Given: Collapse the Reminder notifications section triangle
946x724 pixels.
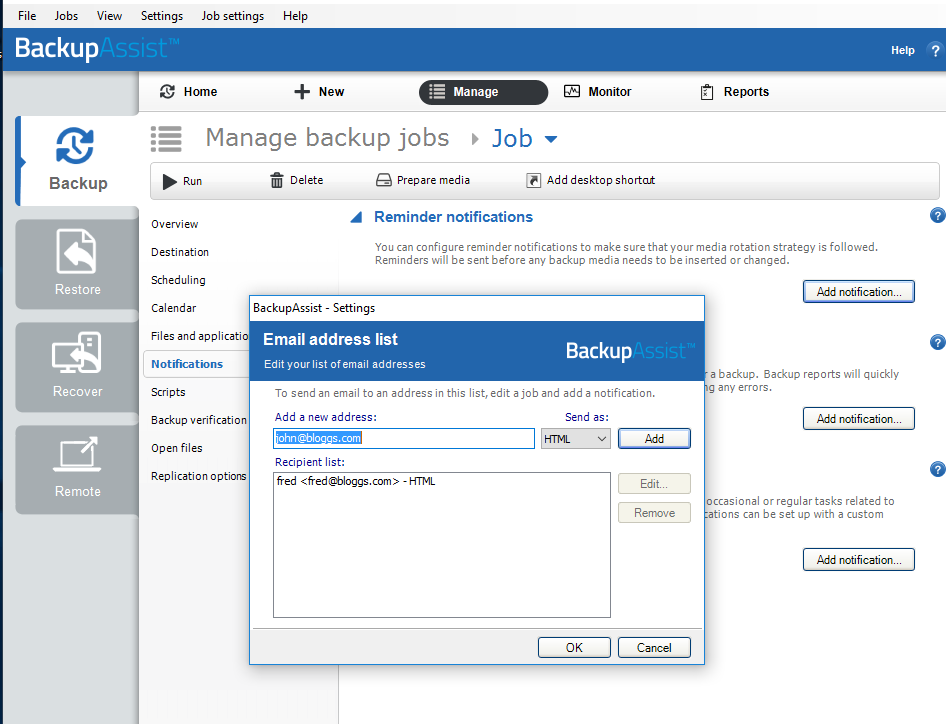Looking at the screenshot, I should 356,217.
